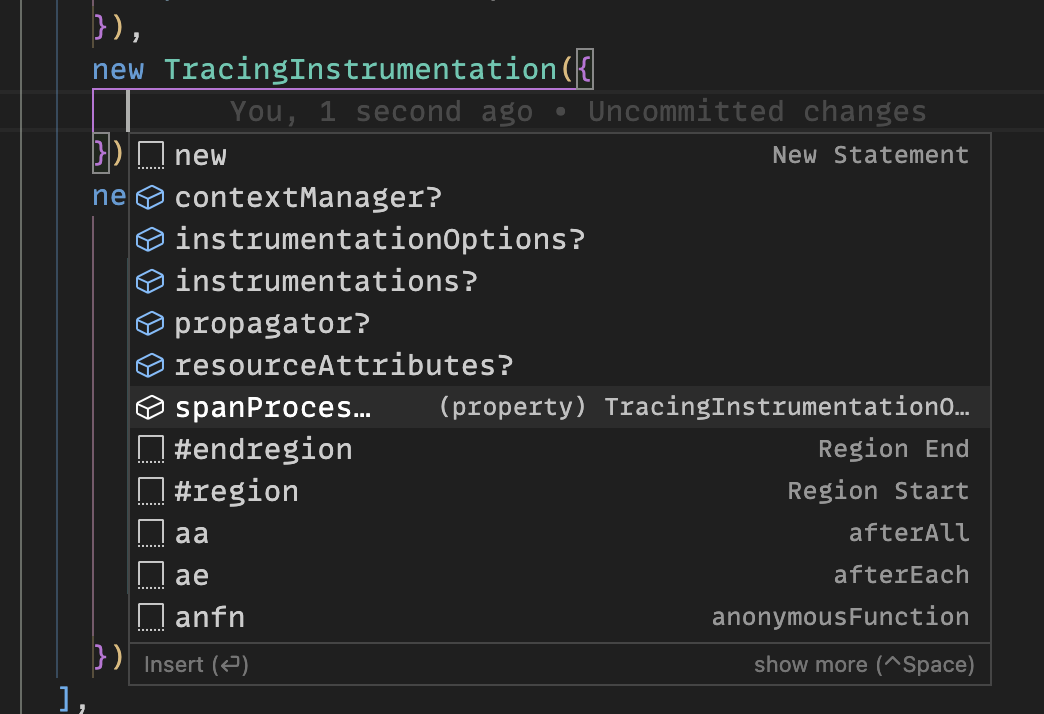Click show more to expand suggestions
This screenshot has height=714, width=1044.
point(863,663)
